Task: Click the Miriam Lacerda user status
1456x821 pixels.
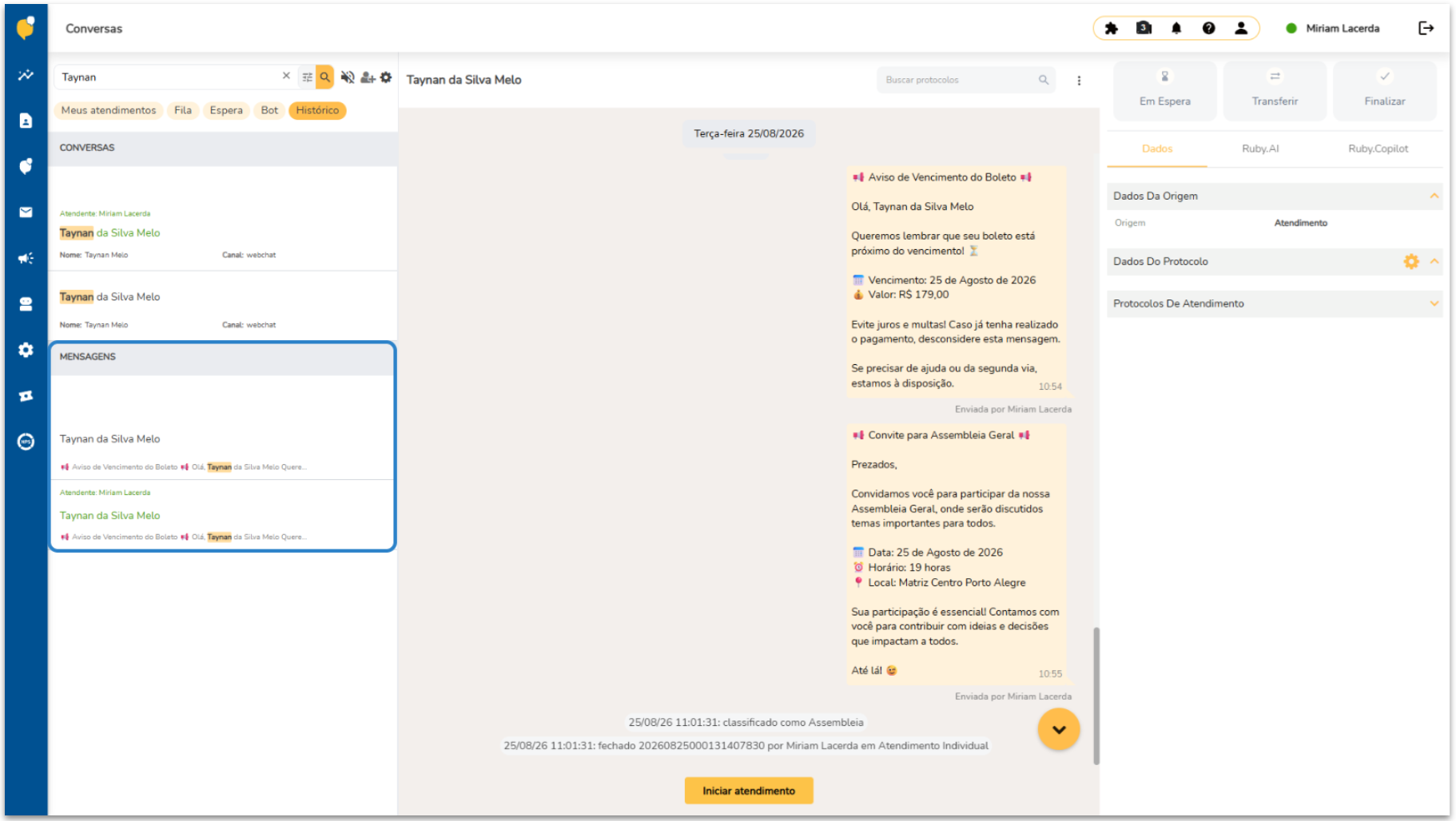Action: 1332,28
